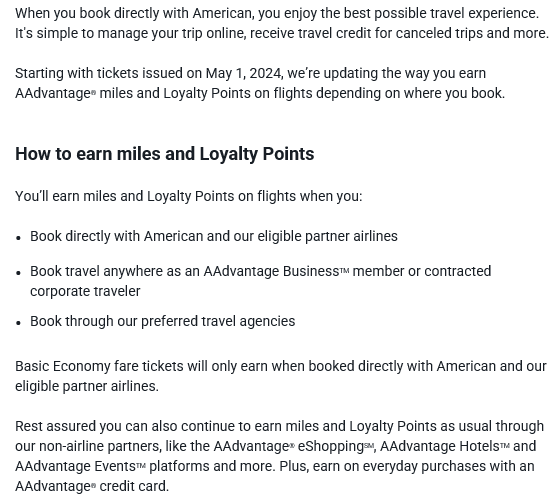Click the heading How to earn miles and Loyalty Points
Screen dimensions: 559x501
pyautogui.click(x=165, y=154)
